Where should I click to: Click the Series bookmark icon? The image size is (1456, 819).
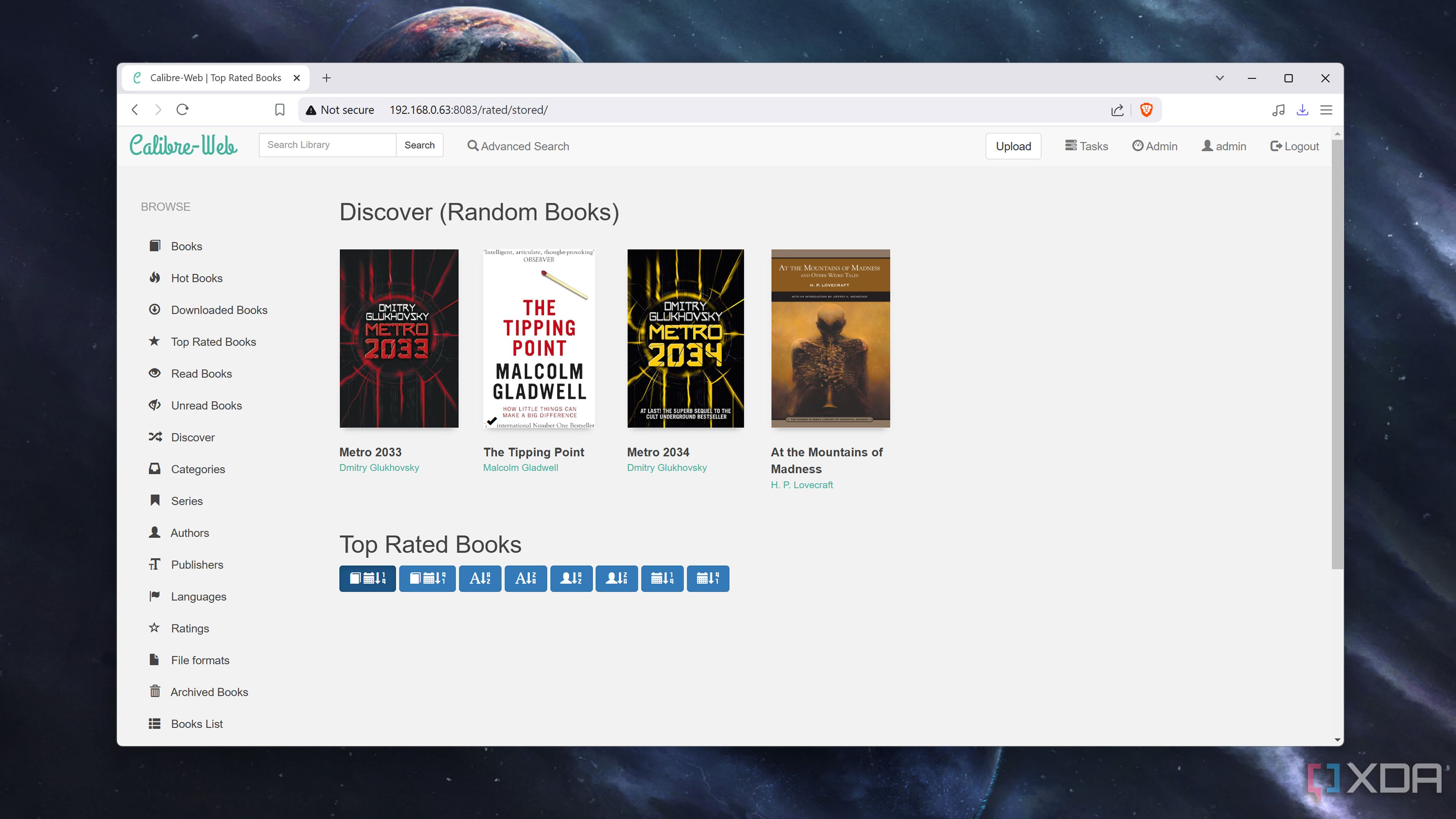[x=155, y=500]
